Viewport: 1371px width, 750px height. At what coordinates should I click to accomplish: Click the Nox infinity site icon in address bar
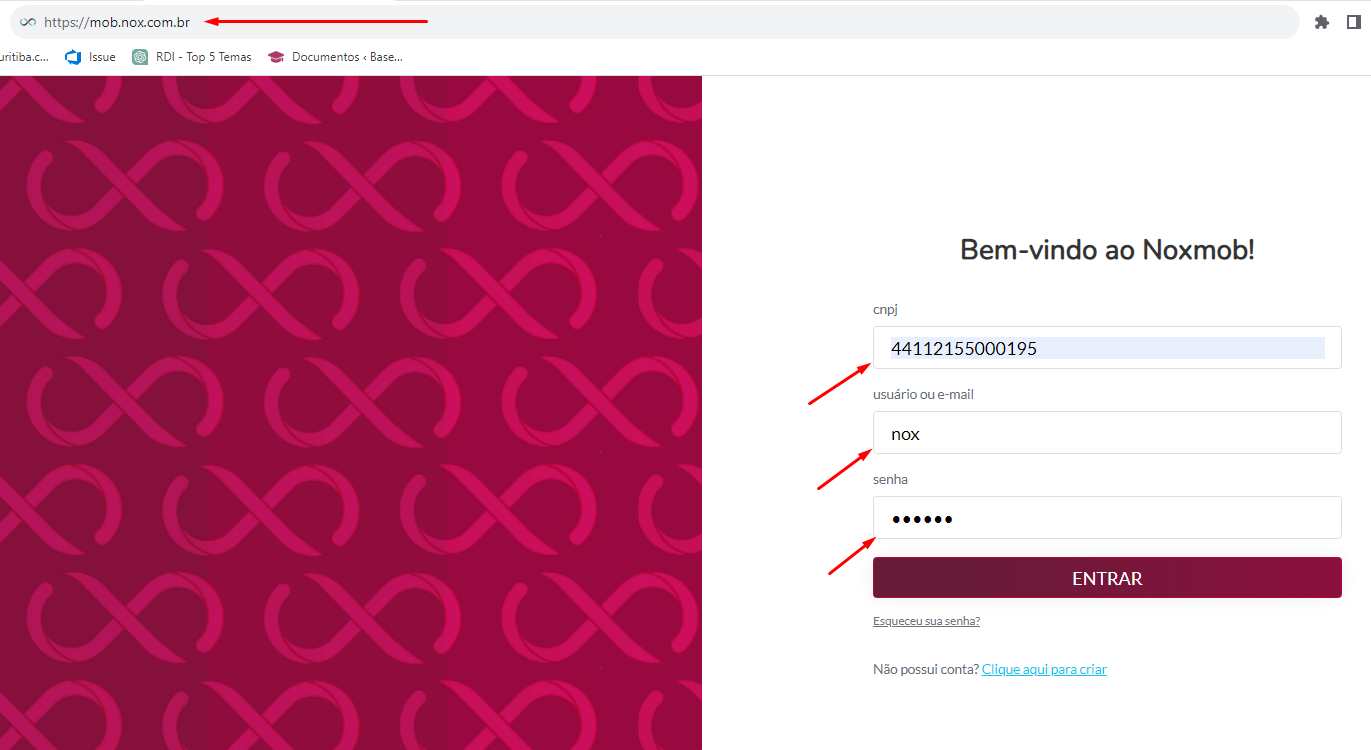pos(28,22)
